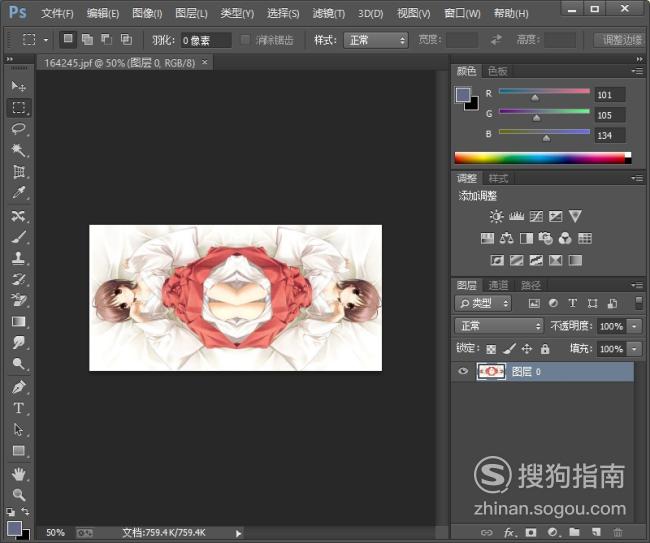650x543 pixels.
Task: Select the Zoom tool
Action: pyautogui.click(x=18, y=495)
